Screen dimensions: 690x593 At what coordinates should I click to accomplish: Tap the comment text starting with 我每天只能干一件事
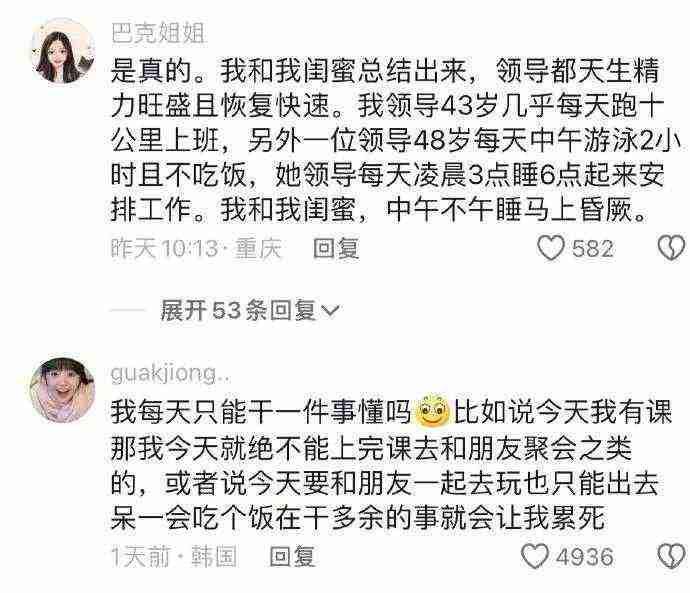pos(391,465)
